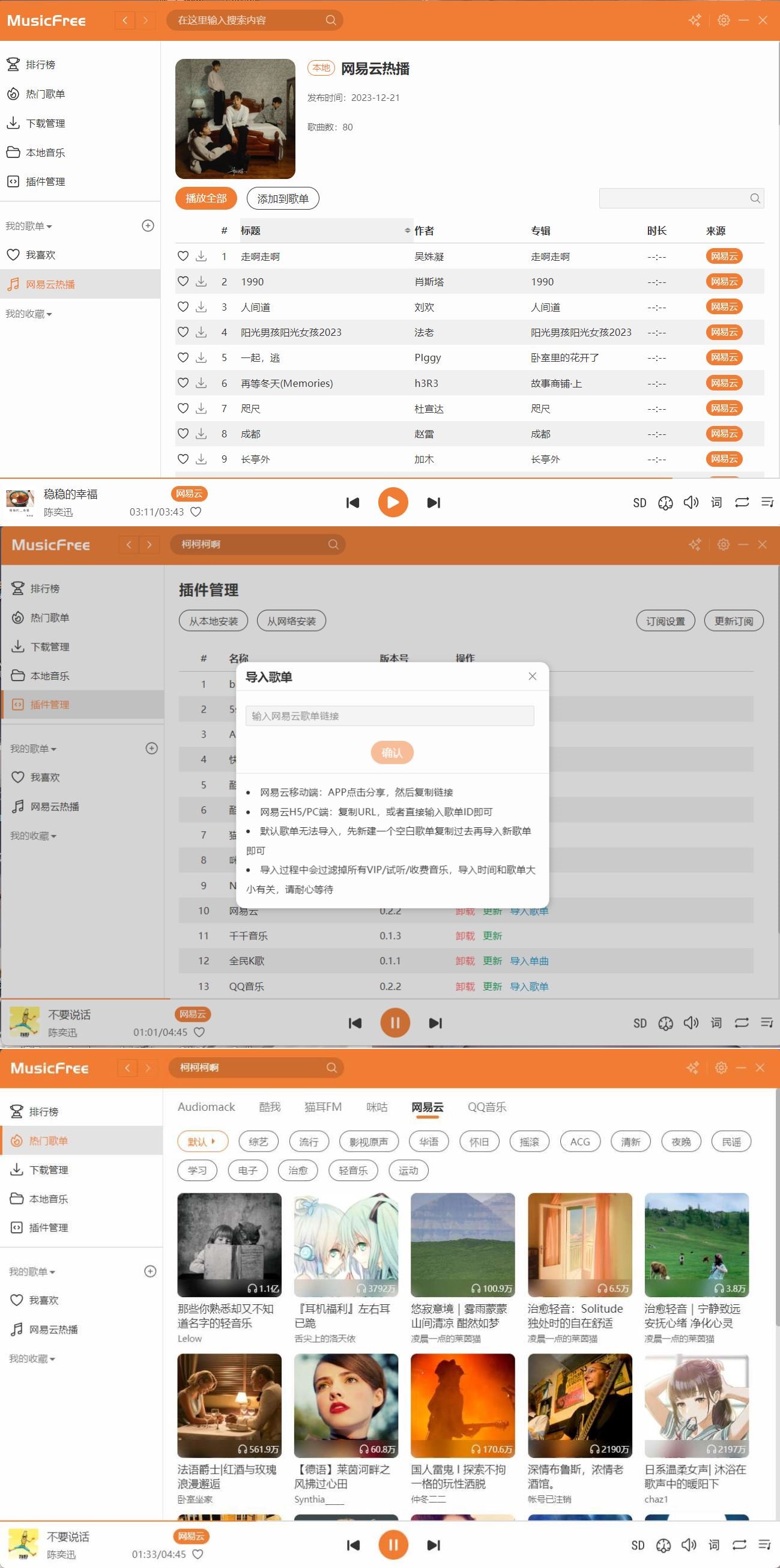
Task: Click the 添加到歌单 button
Action: (283, 198)
